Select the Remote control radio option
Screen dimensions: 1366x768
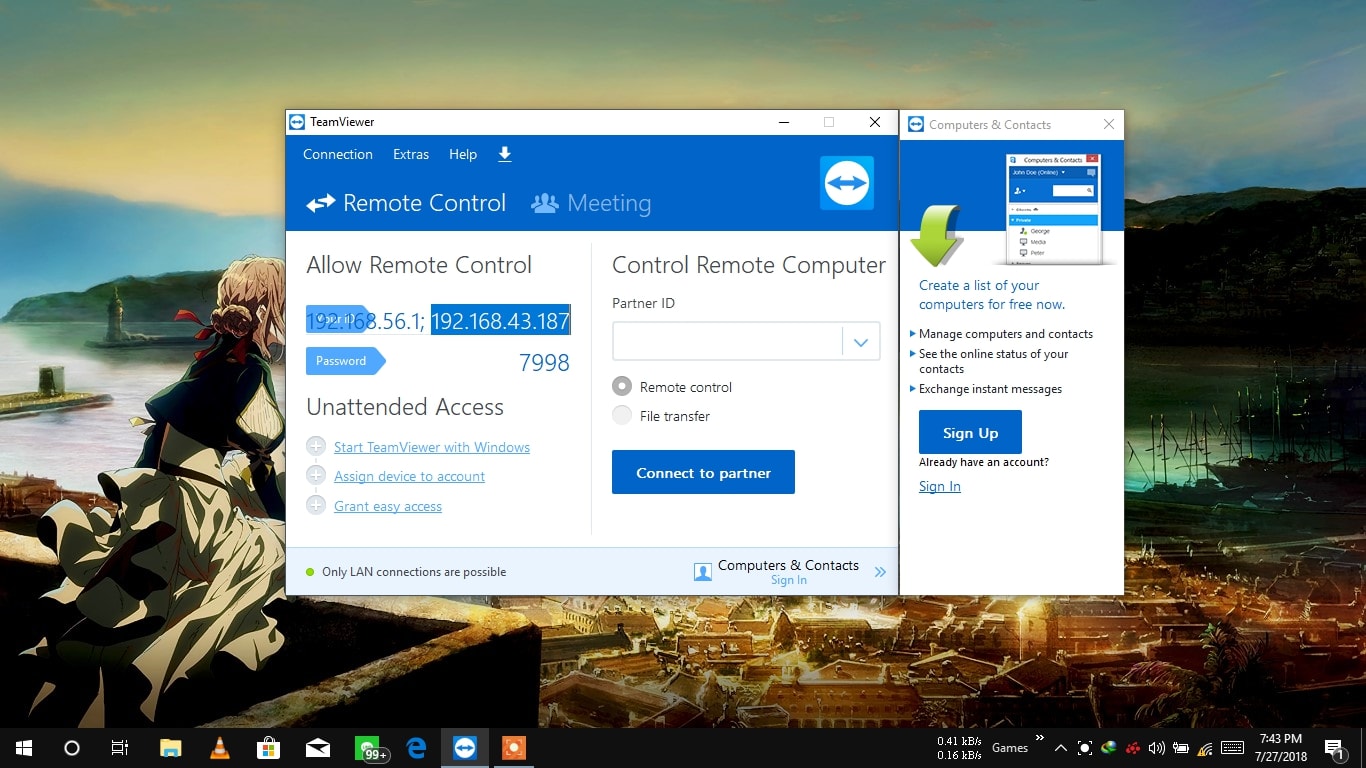click(622, 387)
